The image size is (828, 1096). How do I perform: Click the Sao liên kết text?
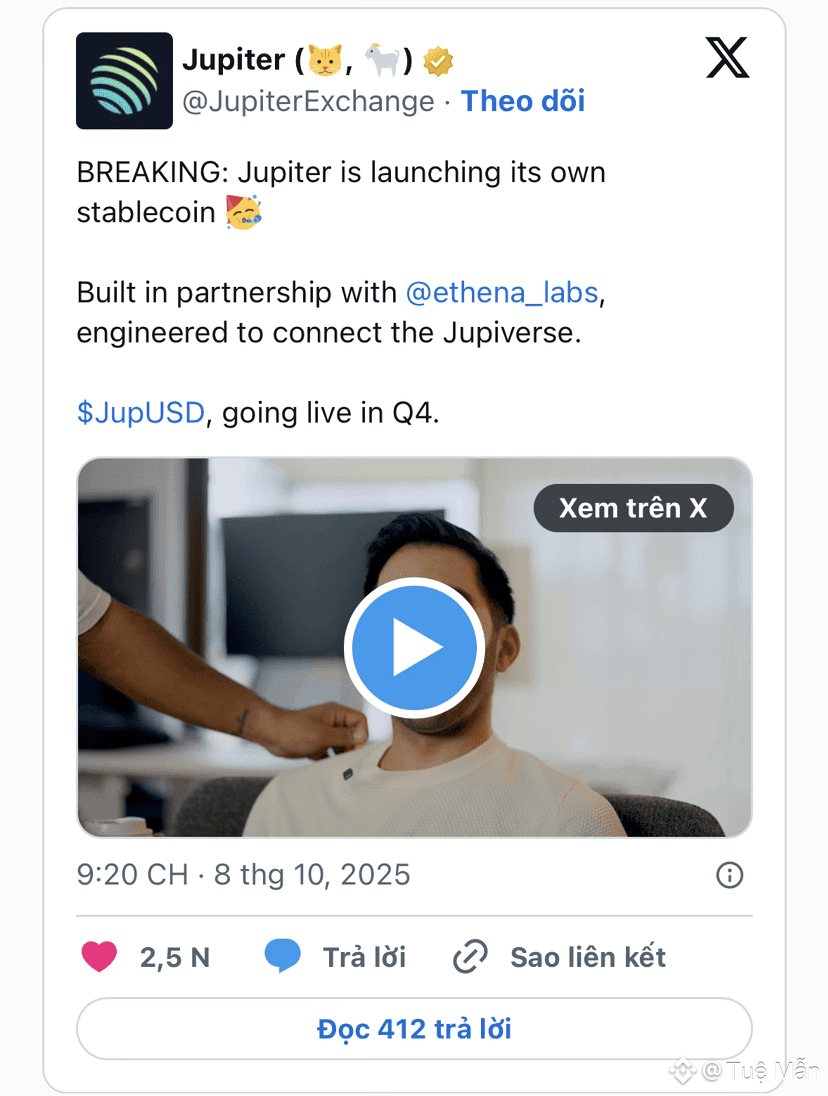pos(587,957)
